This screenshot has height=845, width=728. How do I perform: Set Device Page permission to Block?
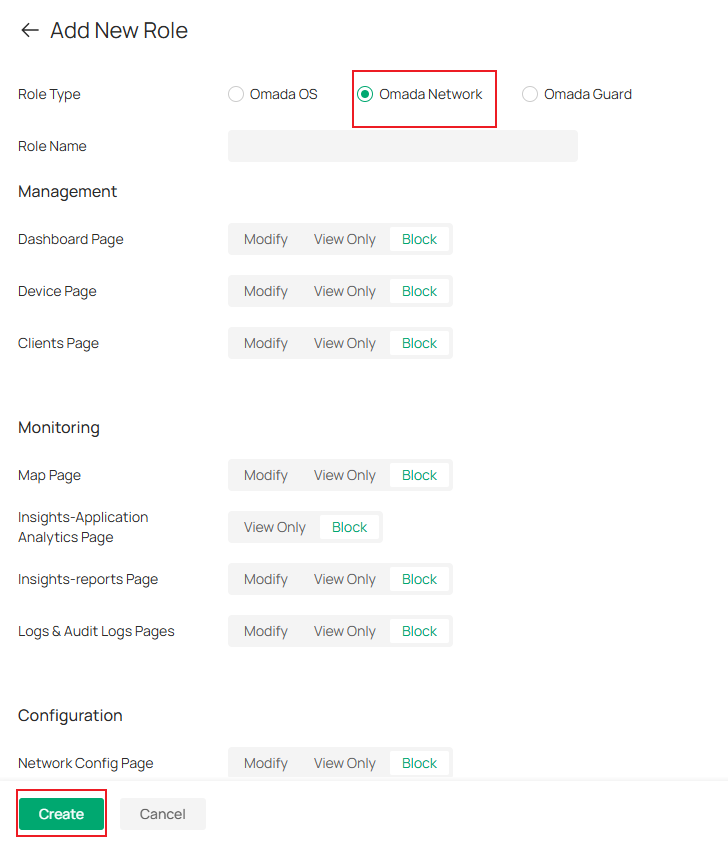pyautogui.click(x=419, y=291)
